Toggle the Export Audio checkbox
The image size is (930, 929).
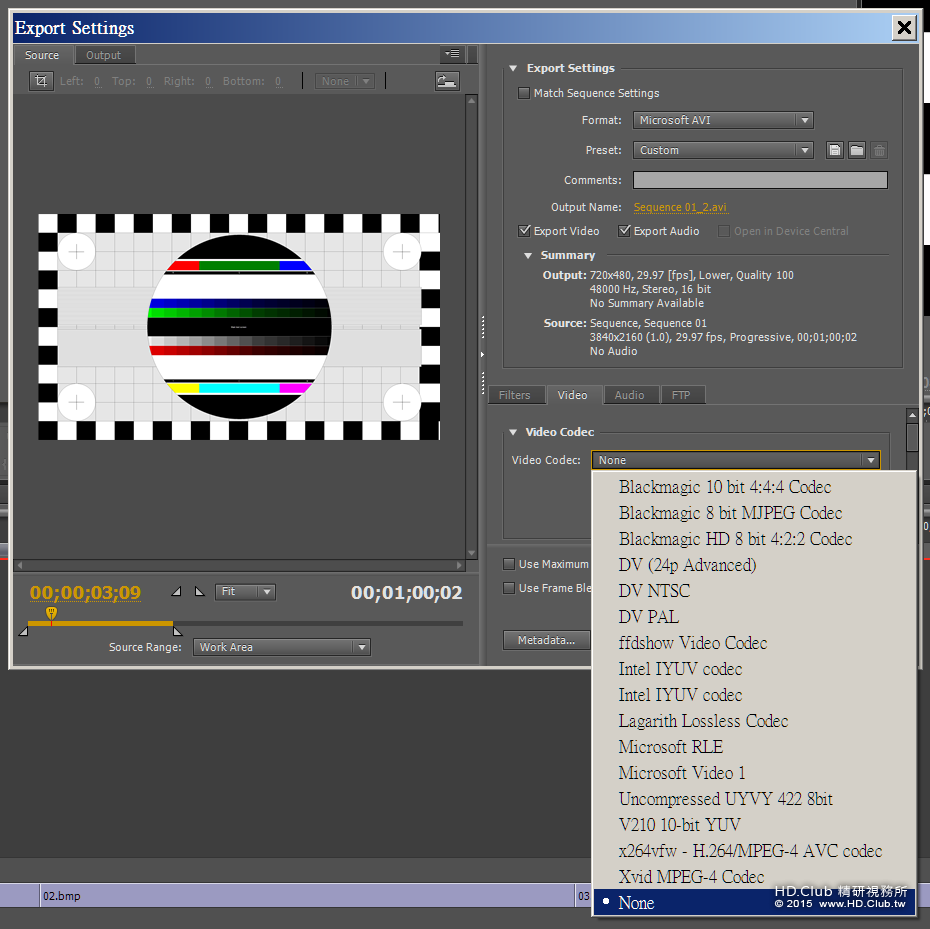coord(625,231)
